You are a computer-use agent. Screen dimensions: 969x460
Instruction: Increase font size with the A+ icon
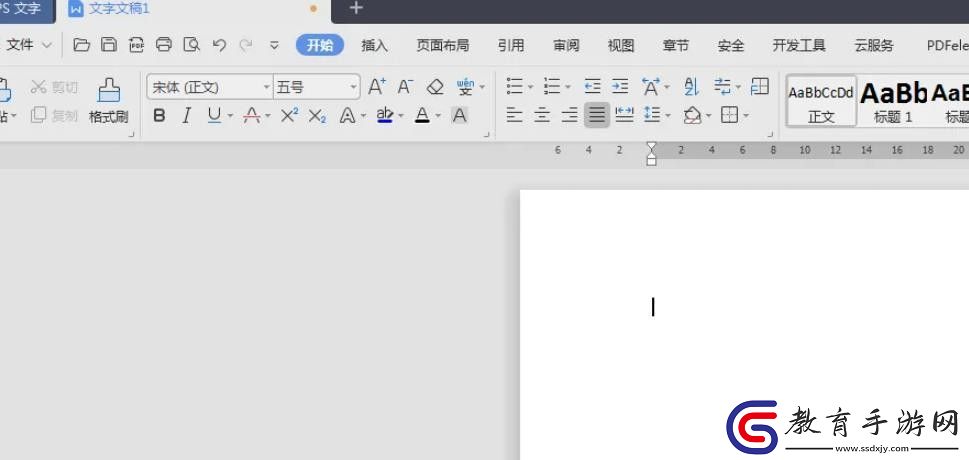click(377, 87)
